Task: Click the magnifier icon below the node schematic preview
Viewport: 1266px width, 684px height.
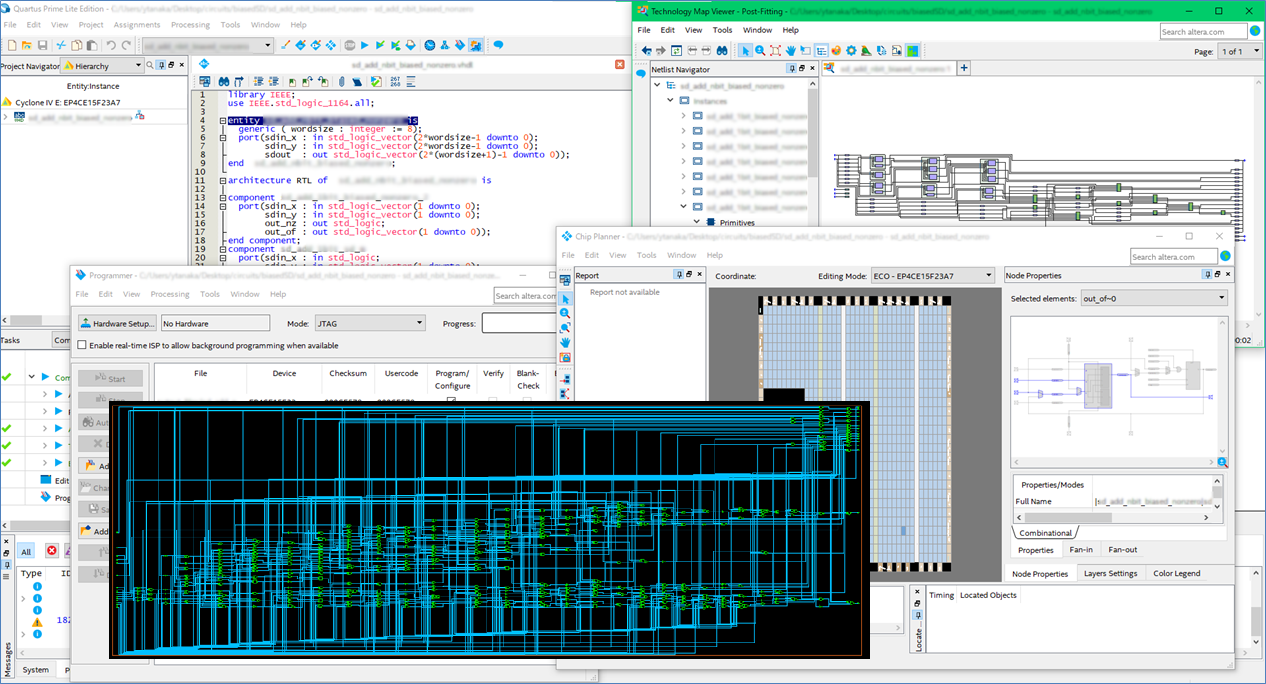Action: coord(1222,462)
